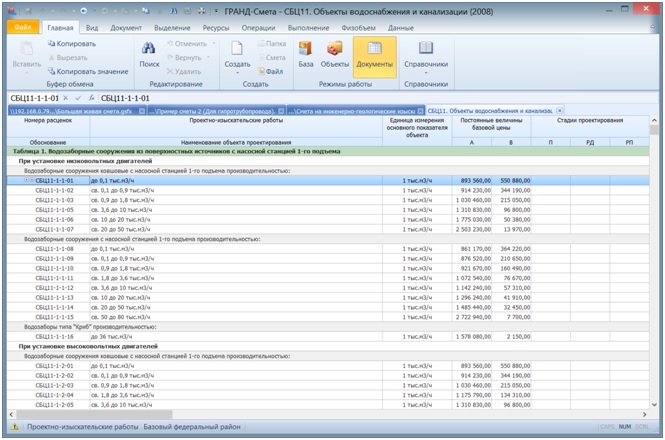Open the Создать dropdown arrow

[237, 73]
